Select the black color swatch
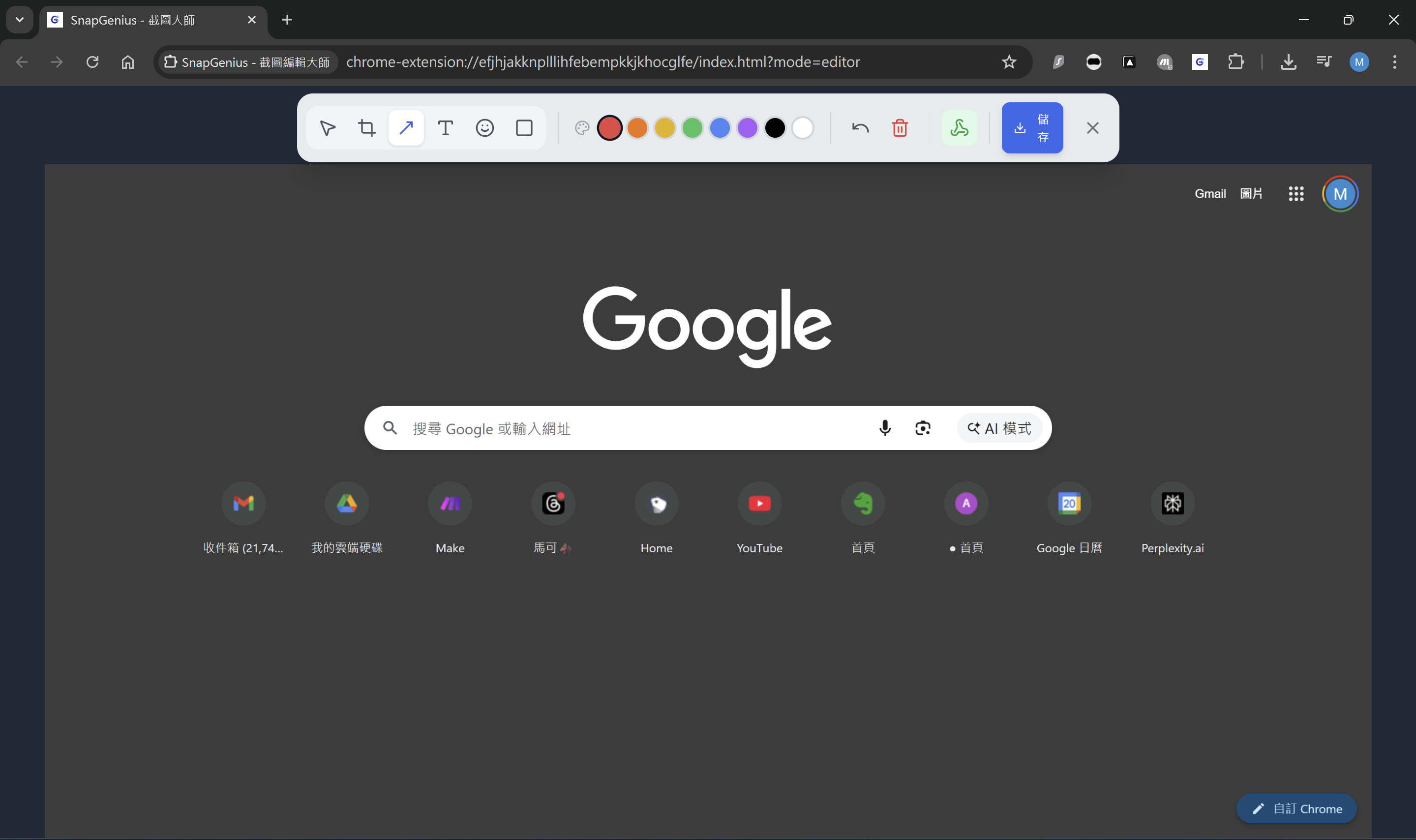Viewport: 1416px width, 840px height. click(x=775, y=128)
